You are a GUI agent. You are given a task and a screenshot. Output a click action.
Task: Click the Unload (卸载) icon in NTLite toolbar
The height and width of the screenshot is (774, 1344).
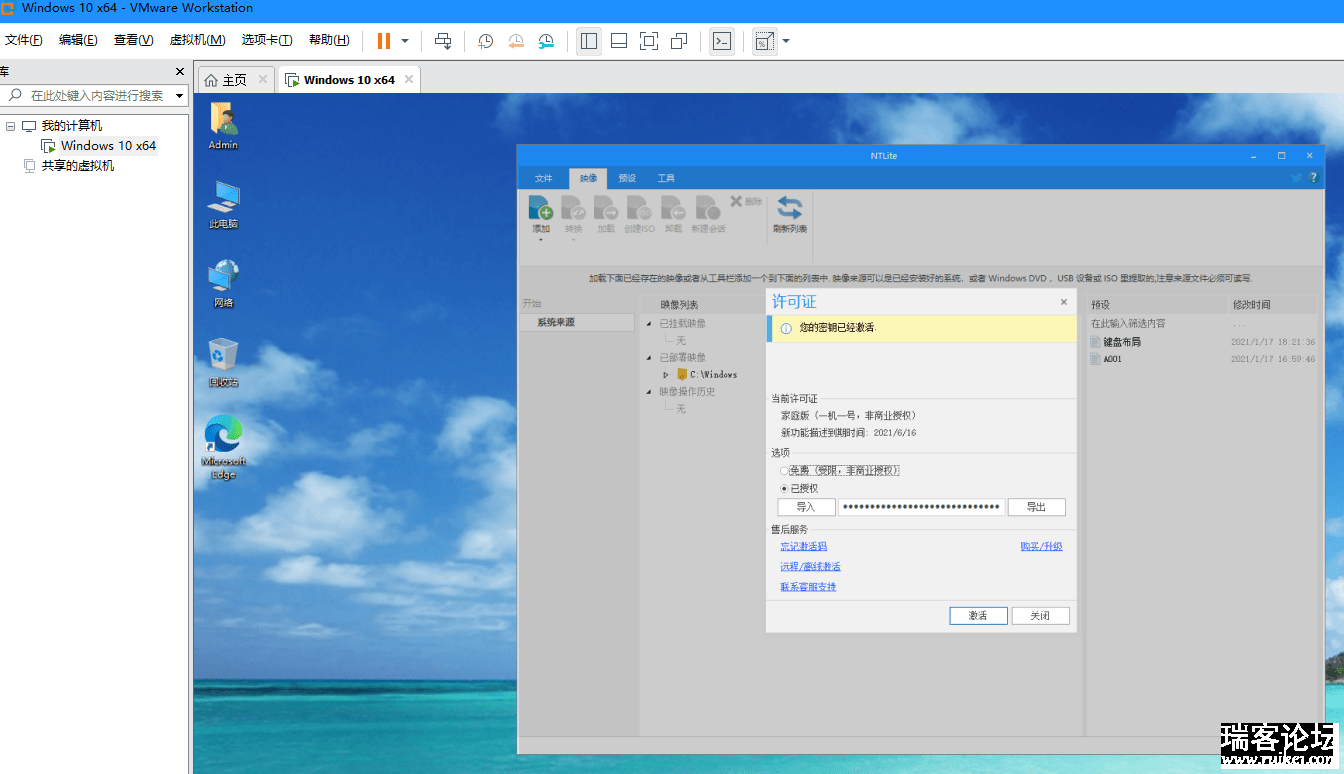[x=674, y=208]
